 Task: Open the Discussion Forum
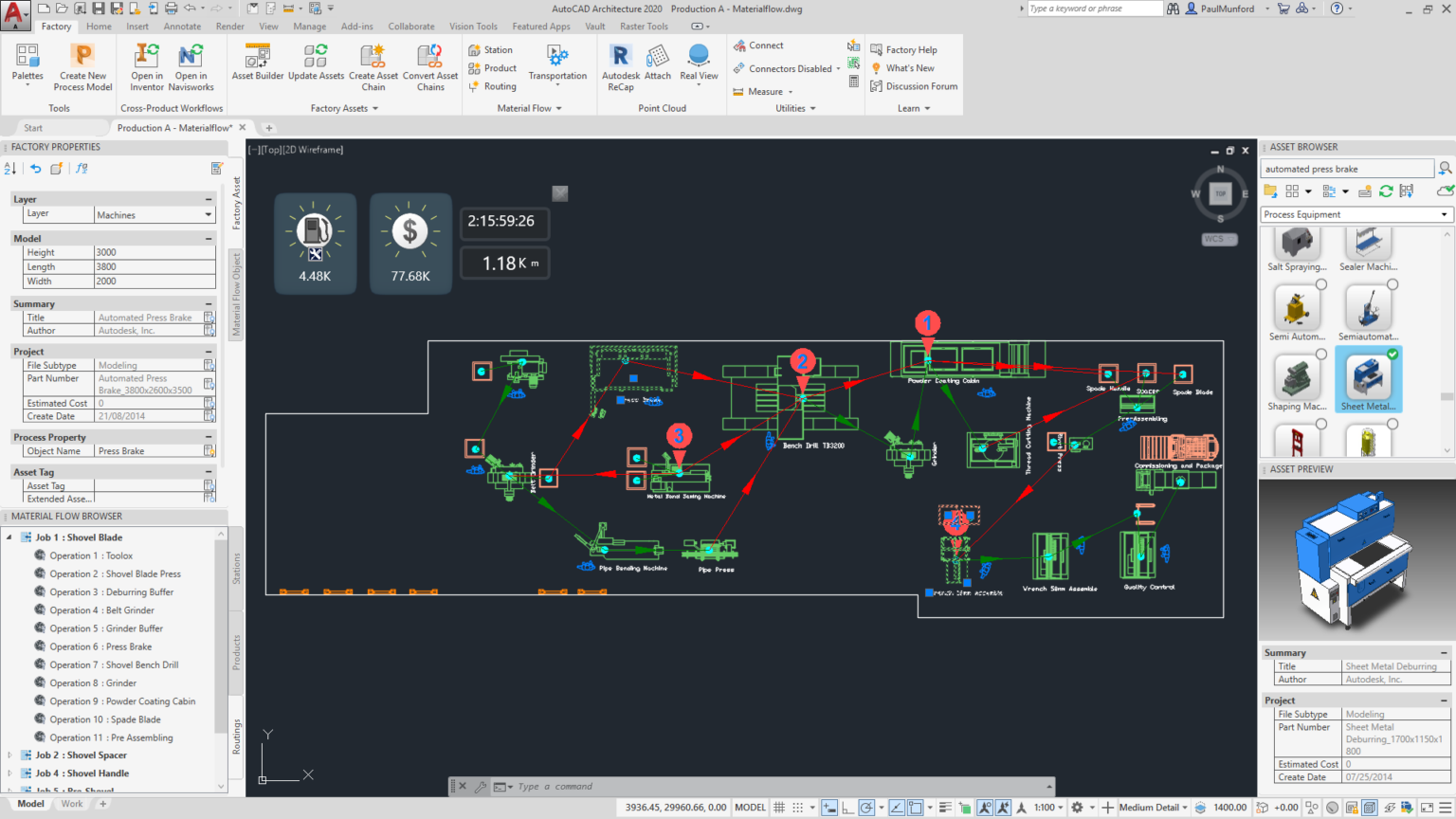click(x=914, y=86)
